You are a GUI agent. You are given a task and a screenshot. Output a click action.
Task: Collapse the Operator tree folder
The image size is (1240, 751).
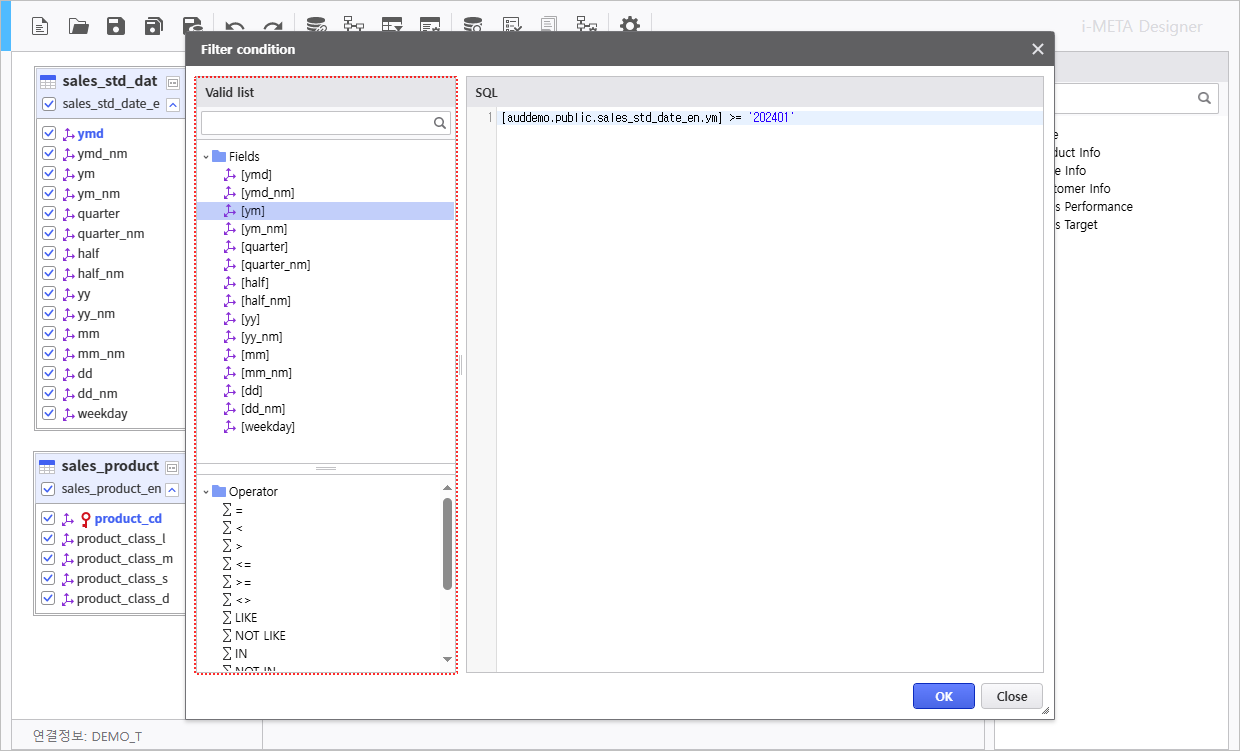(x=206, y=492)
